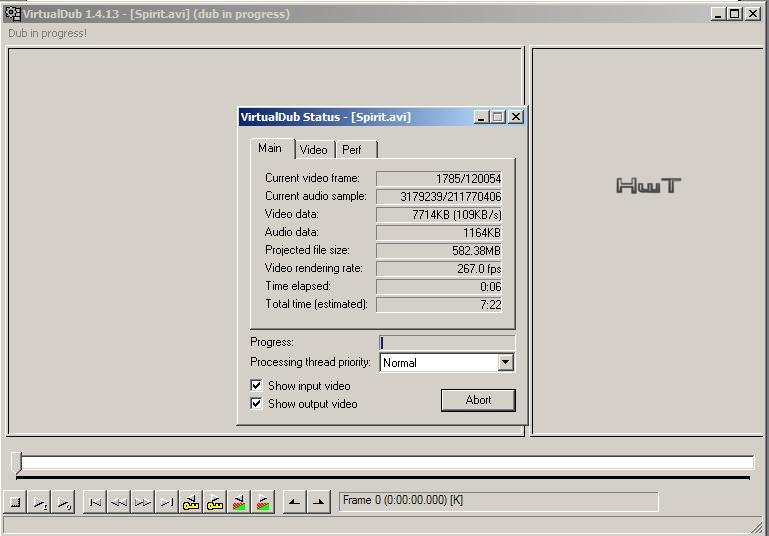769x536 pixels.
Task: Step forward with the double-right arrows icon
Action: (x=143, y=502)
